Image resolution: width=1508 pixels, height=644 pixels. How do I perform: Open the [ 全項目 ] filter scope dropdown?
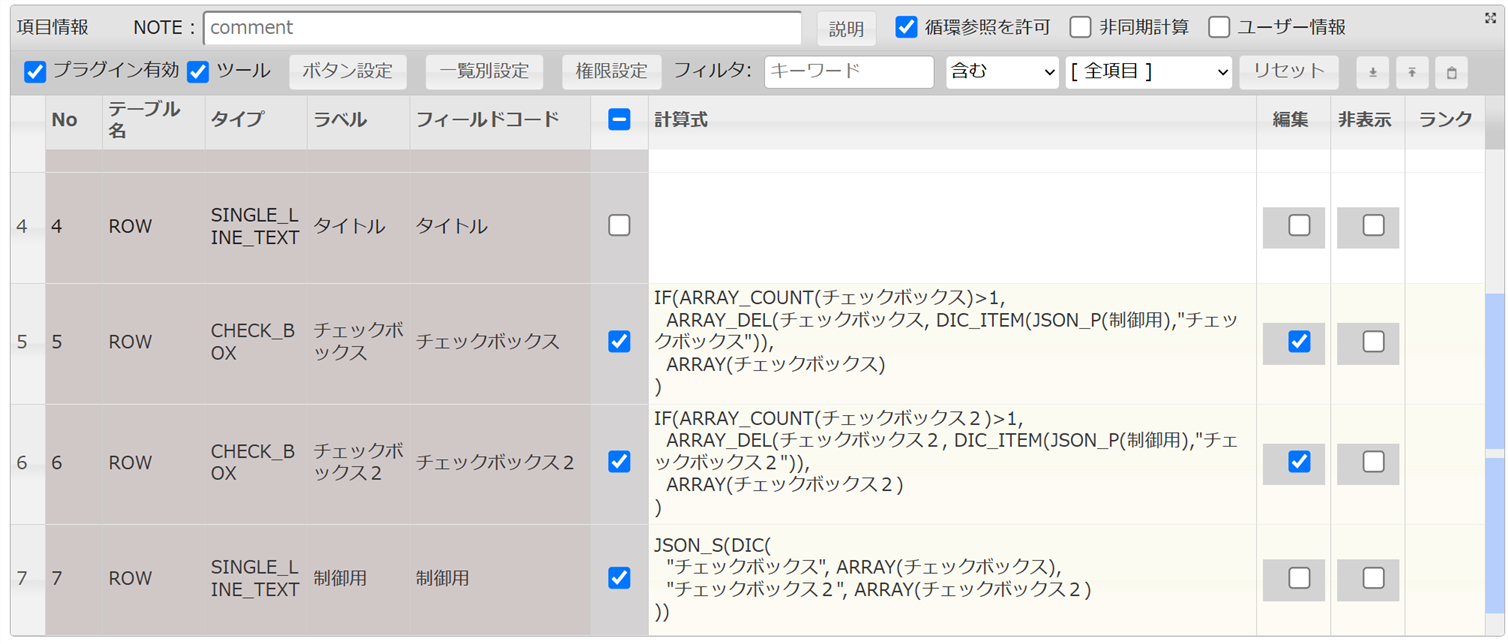pyautogui.click(x=1149, y=72)
